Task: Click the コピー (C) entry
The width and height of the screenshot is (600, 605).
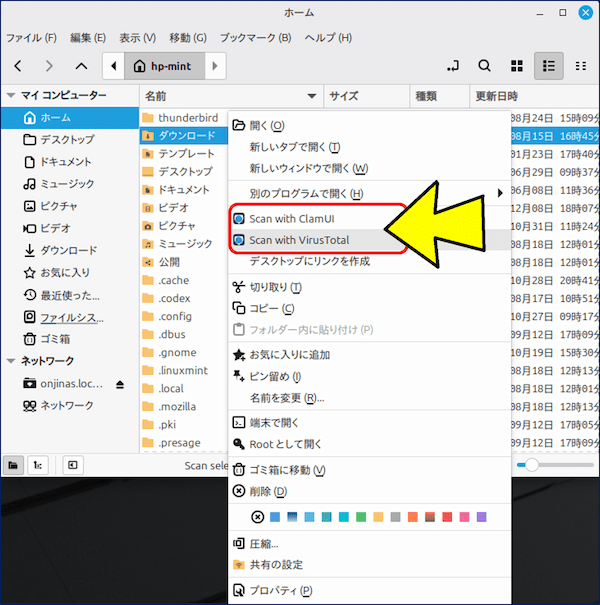Action: pos(370,308)
